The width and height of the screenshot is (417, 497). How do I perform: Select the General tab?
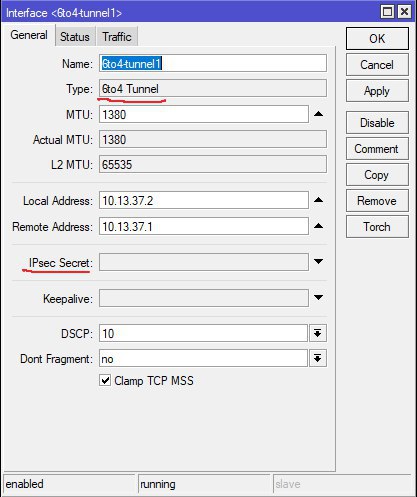29,35
